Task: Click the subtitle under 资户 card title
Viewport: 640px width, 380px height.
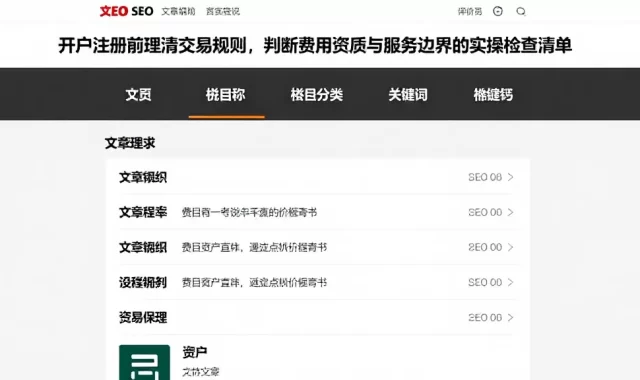Action: (x=200, y=372)
